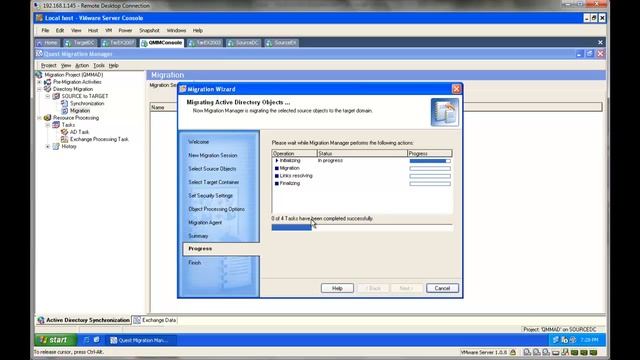Image resolution: width=640 pixels, height=360 pixels.
Task: Click the History folder icon
Action: [x=56, y=147]
